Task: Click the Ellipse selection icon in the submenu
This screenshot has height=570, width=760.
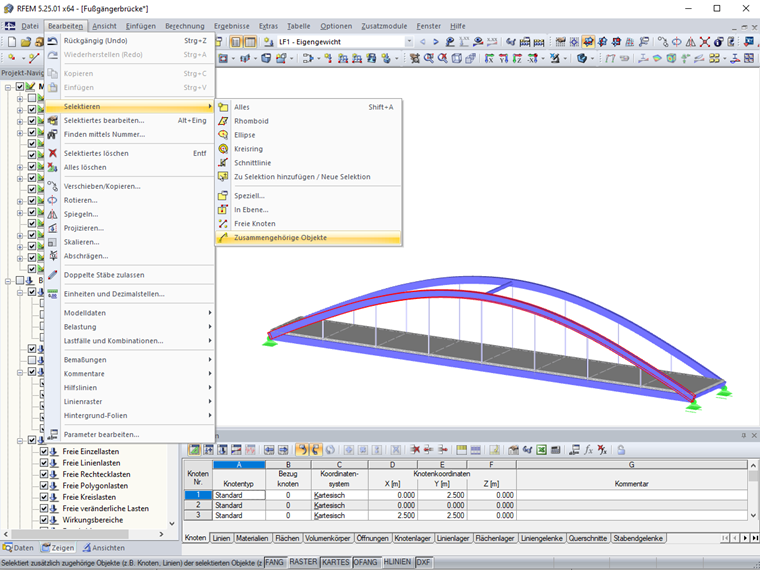Action: 223,135
